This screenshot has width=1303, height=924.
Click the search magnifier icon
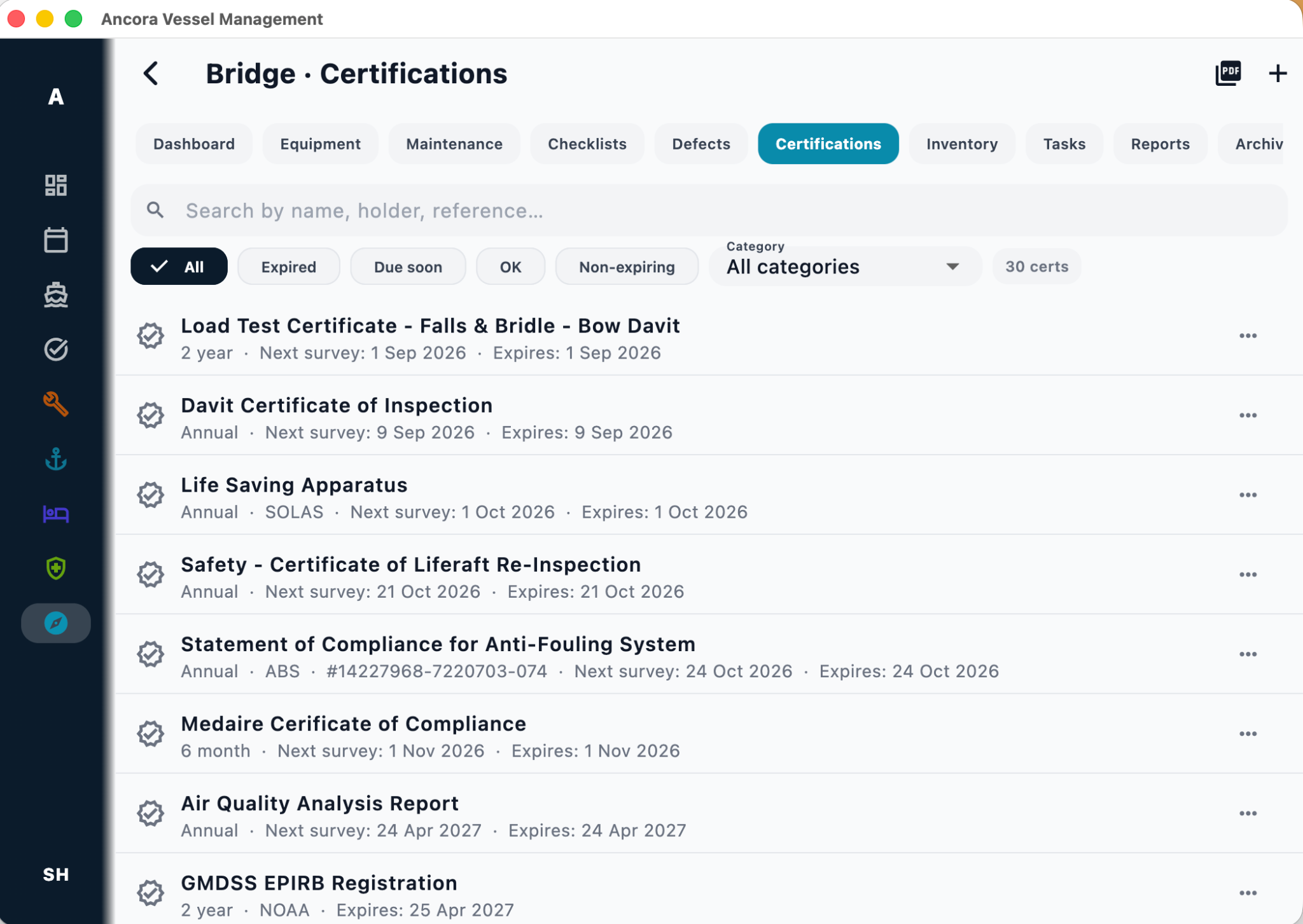click(x=155, y=210)
